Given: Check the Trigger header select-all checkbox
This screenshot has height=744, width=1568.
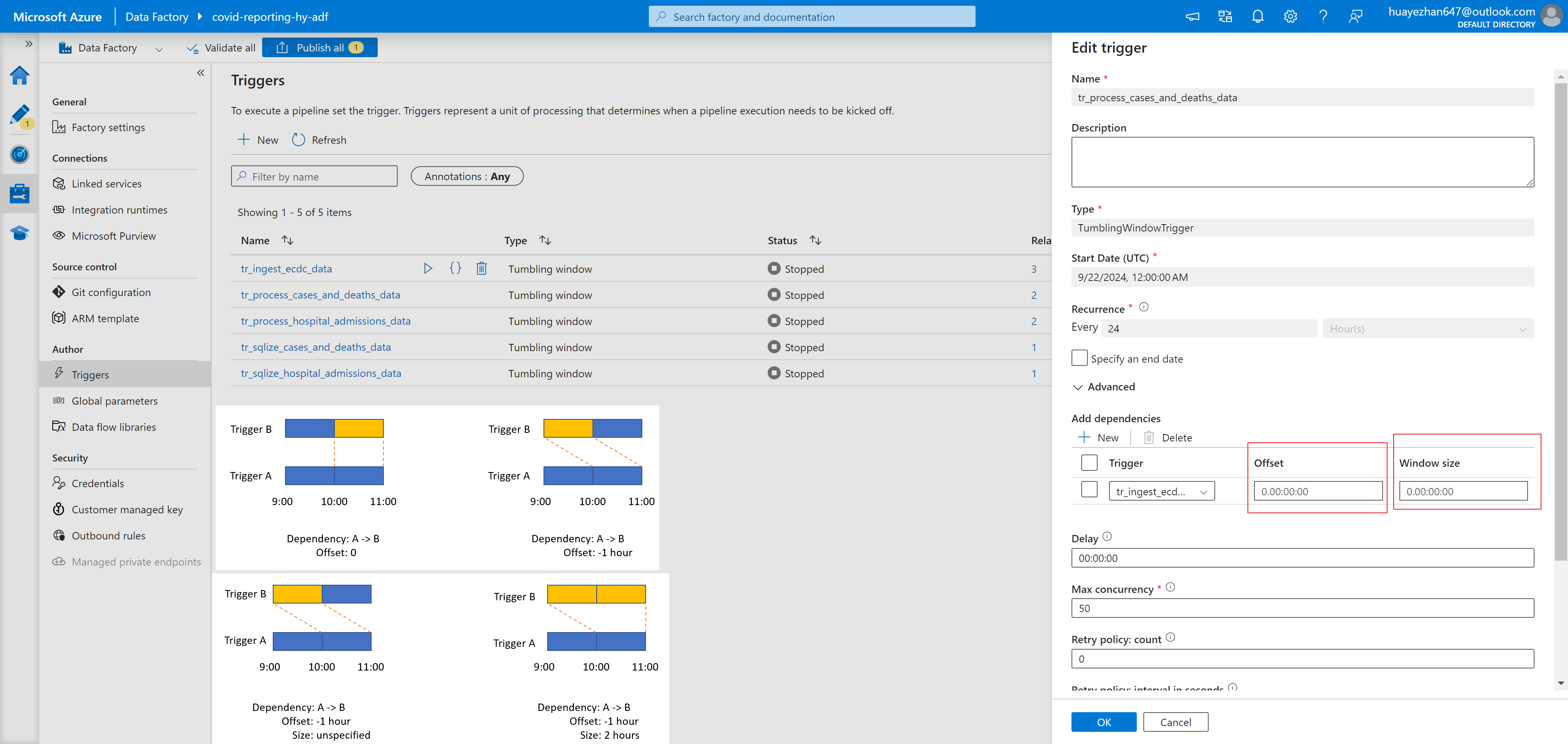Looking at the screenshot, I should point(1089,463).
